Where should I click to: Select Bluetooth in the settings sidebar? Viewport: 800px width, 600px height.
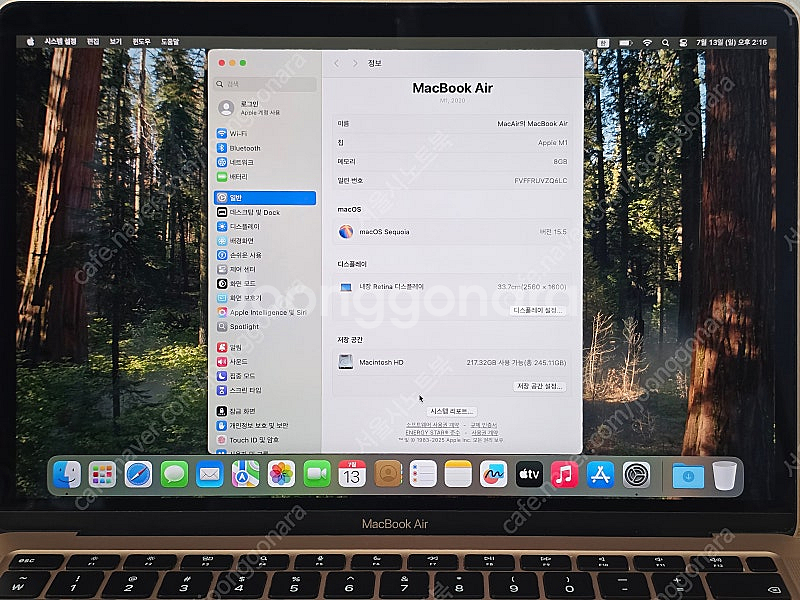[265, 148]
